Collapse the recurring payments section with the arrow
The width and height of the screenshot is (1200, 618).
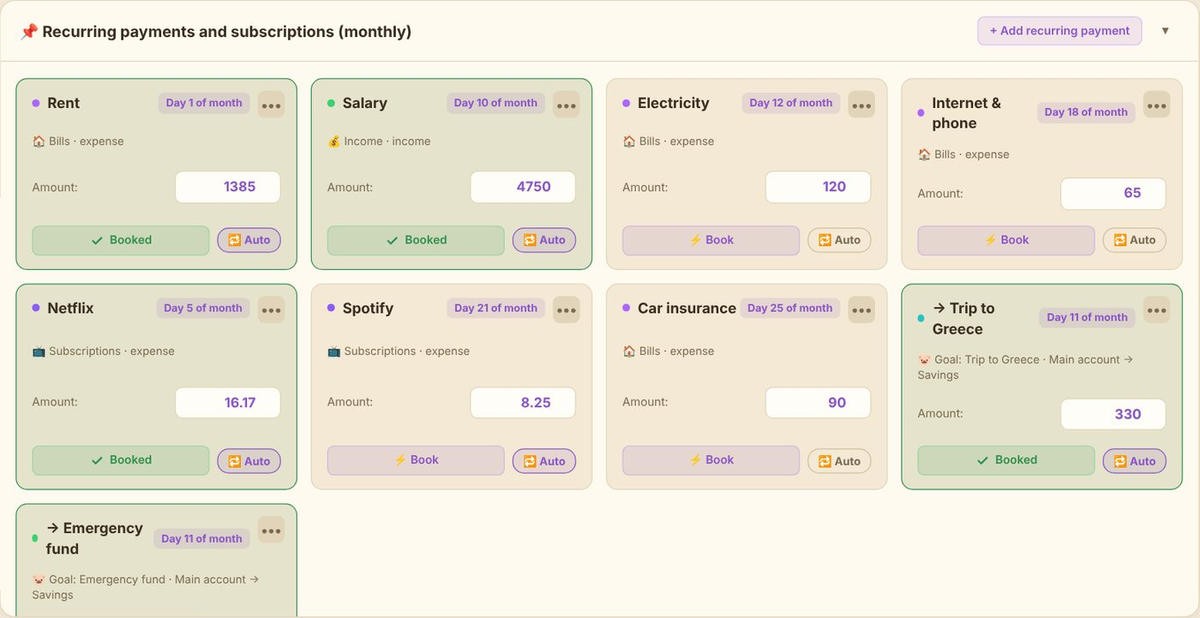pos(1165,31)
